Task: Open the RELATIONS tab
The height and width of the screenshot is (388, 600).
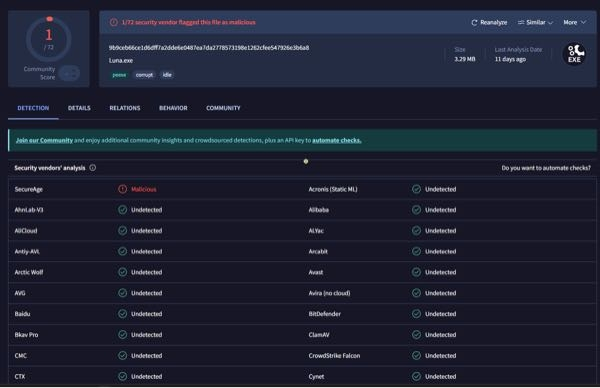Action: pyautogui.click(x=125, y=108)
